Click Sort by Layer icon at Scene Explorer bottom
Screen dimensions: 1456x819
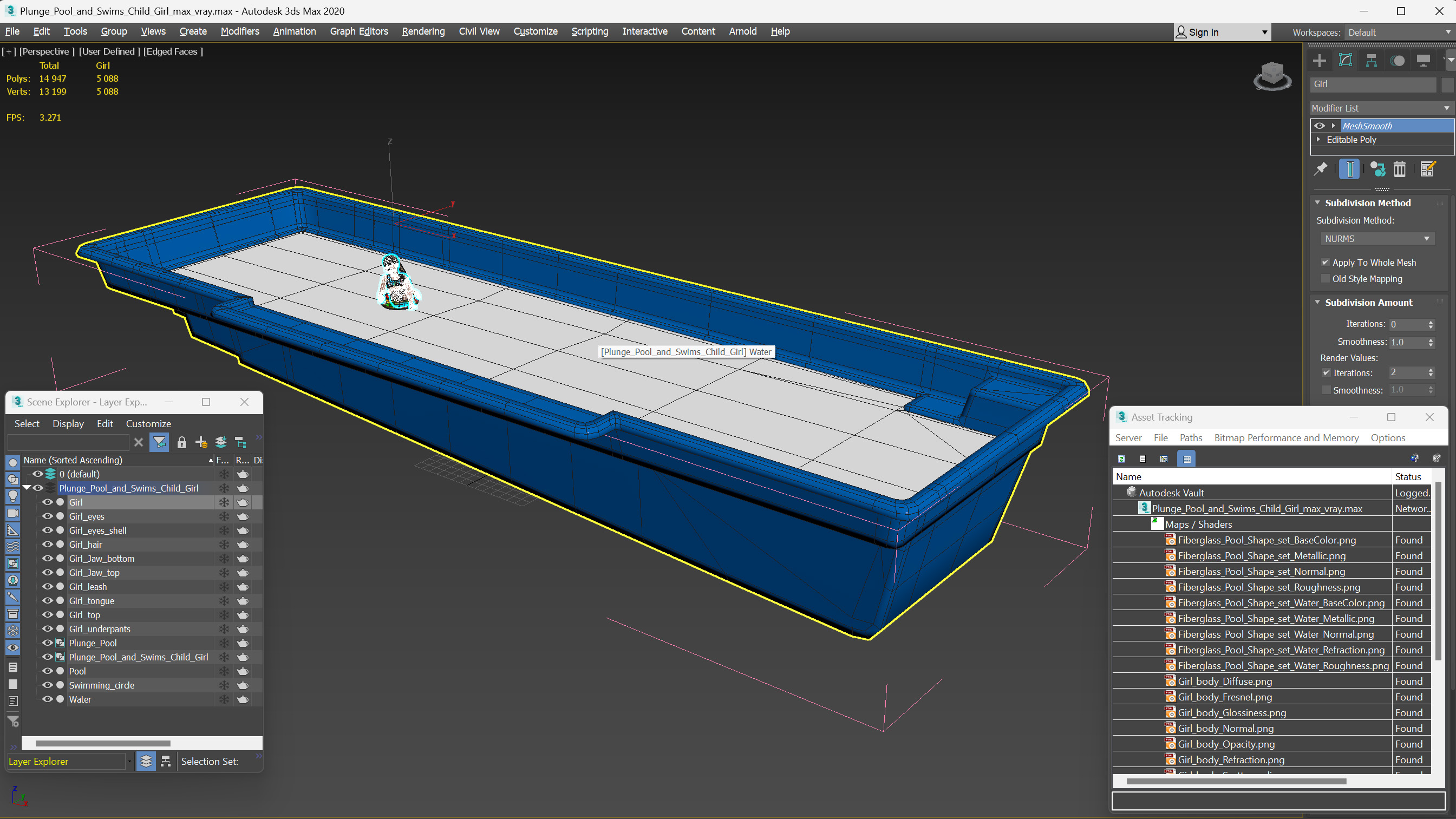(146, 761)
